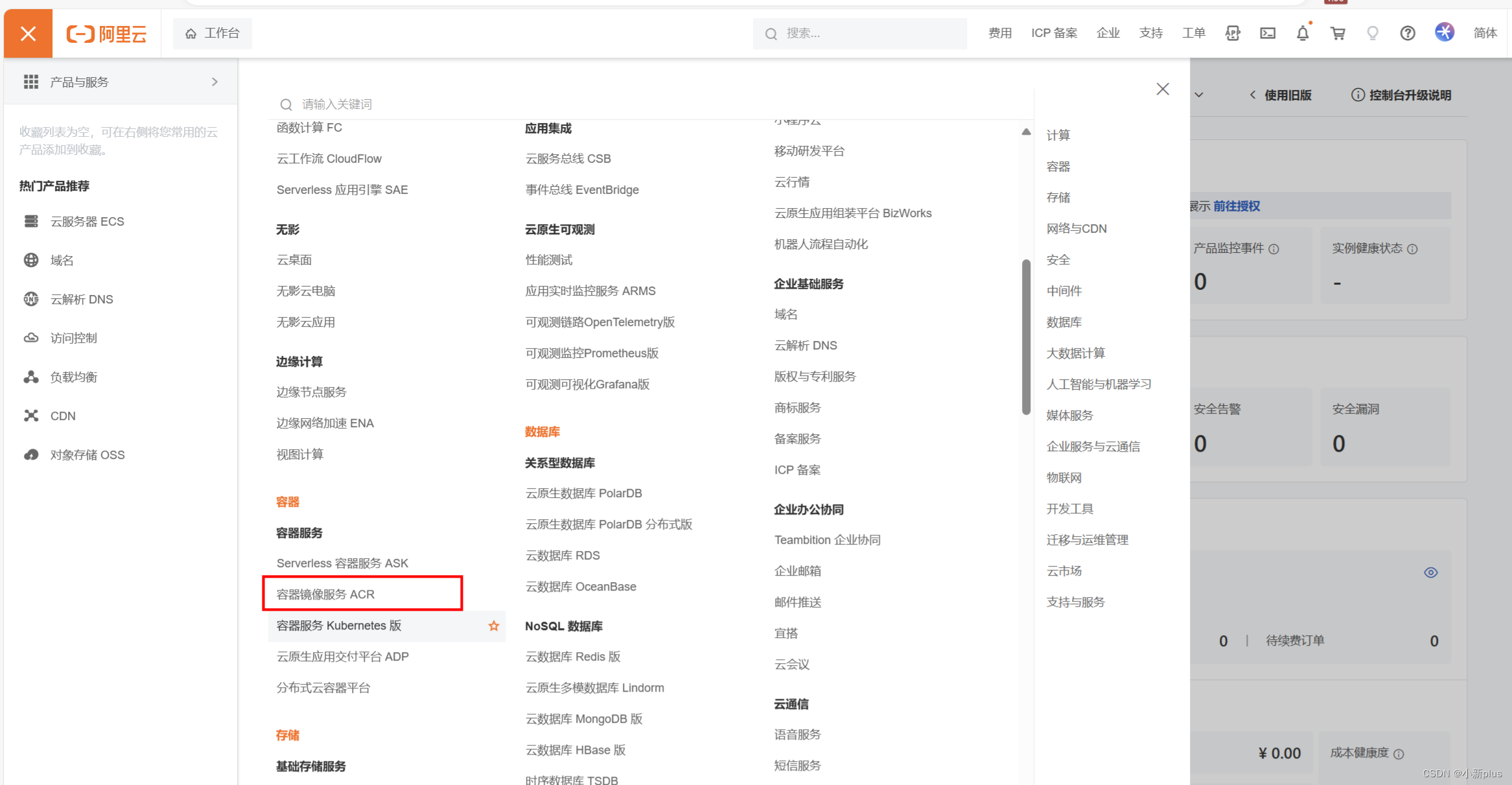The height and width of the screenshot is (785, 1512).
Task: Open 容器镜像服务 ACR
Action: coord(325,594)
